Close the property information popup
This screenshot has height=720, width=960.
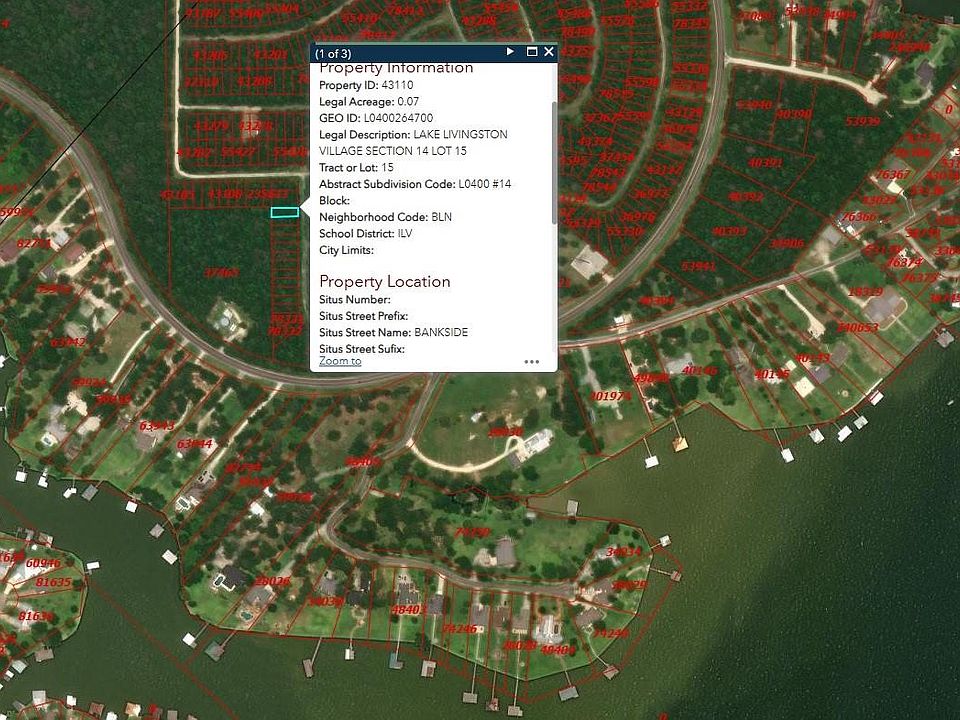tap(549, 52)
